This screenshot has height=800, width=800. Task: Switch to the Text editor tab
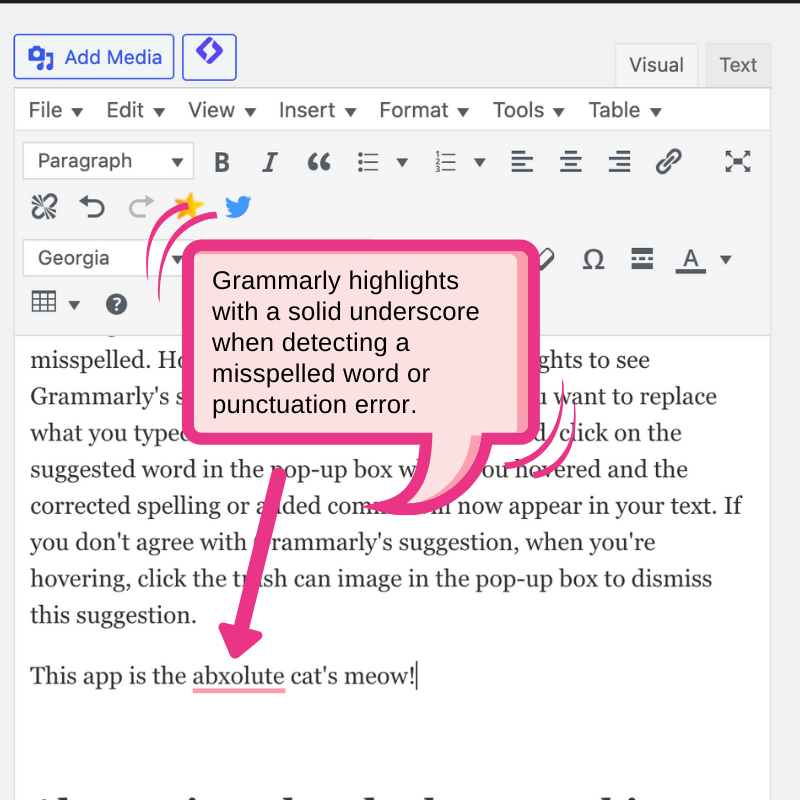(738, 65)
